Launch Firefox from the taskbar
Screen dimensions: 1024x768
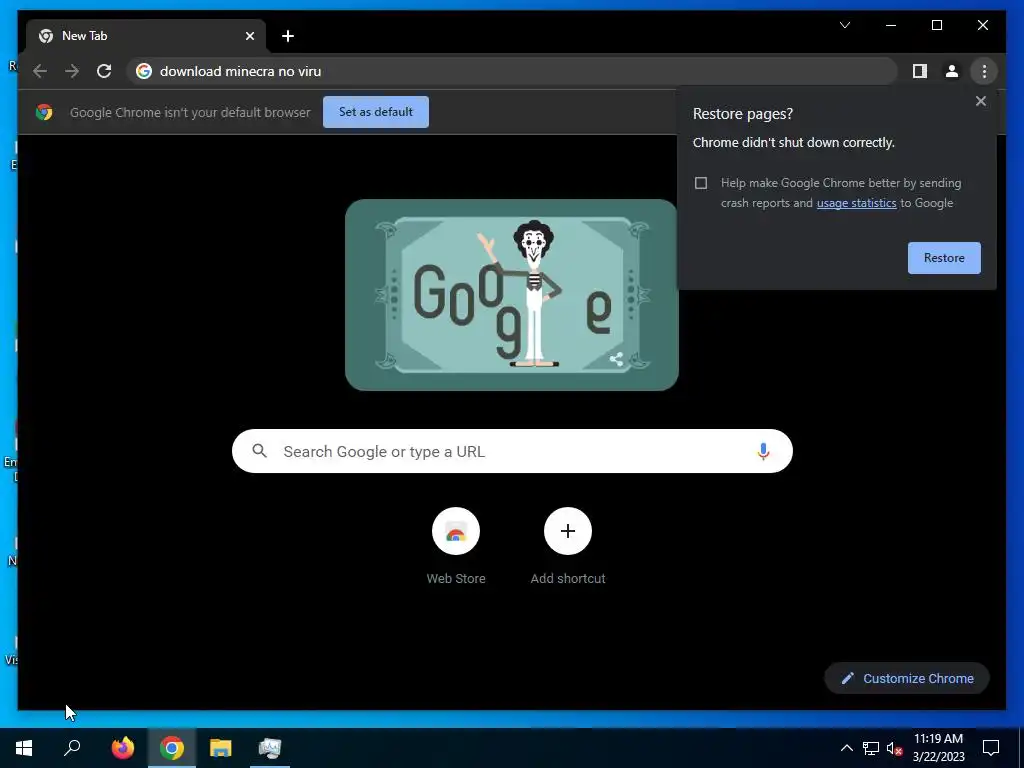(122, 748)
